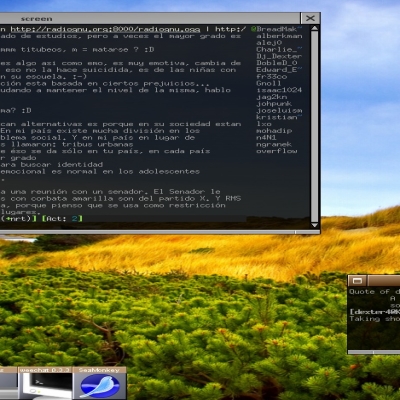Screen dimensions: 400x400
Task: Select nick ngranek in the nick list
Action: tap(274, 144)
